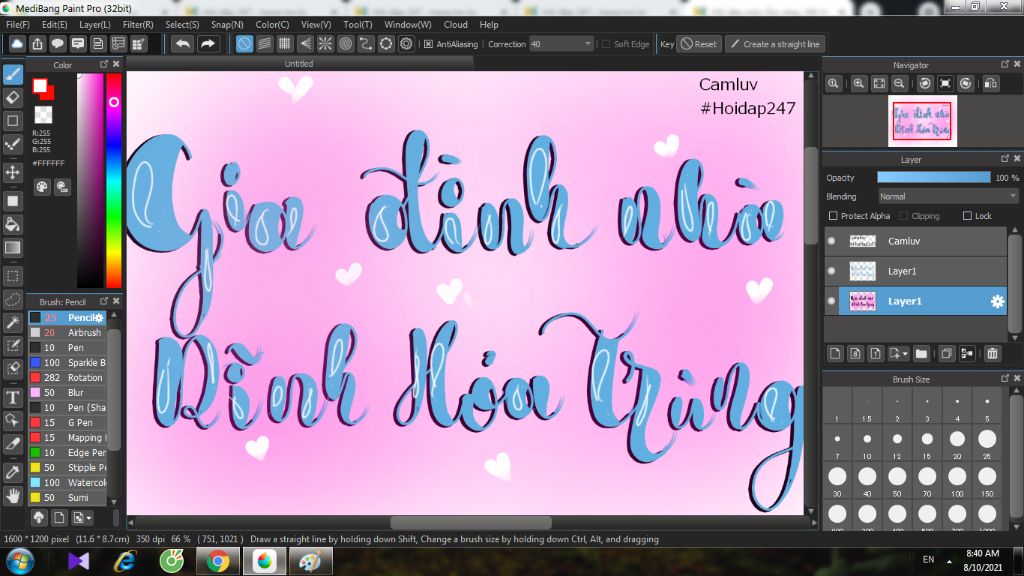This screenshot has height=576, width=1024.
Task: Turn snap off with blue toggle
Action: pos(244,44)
